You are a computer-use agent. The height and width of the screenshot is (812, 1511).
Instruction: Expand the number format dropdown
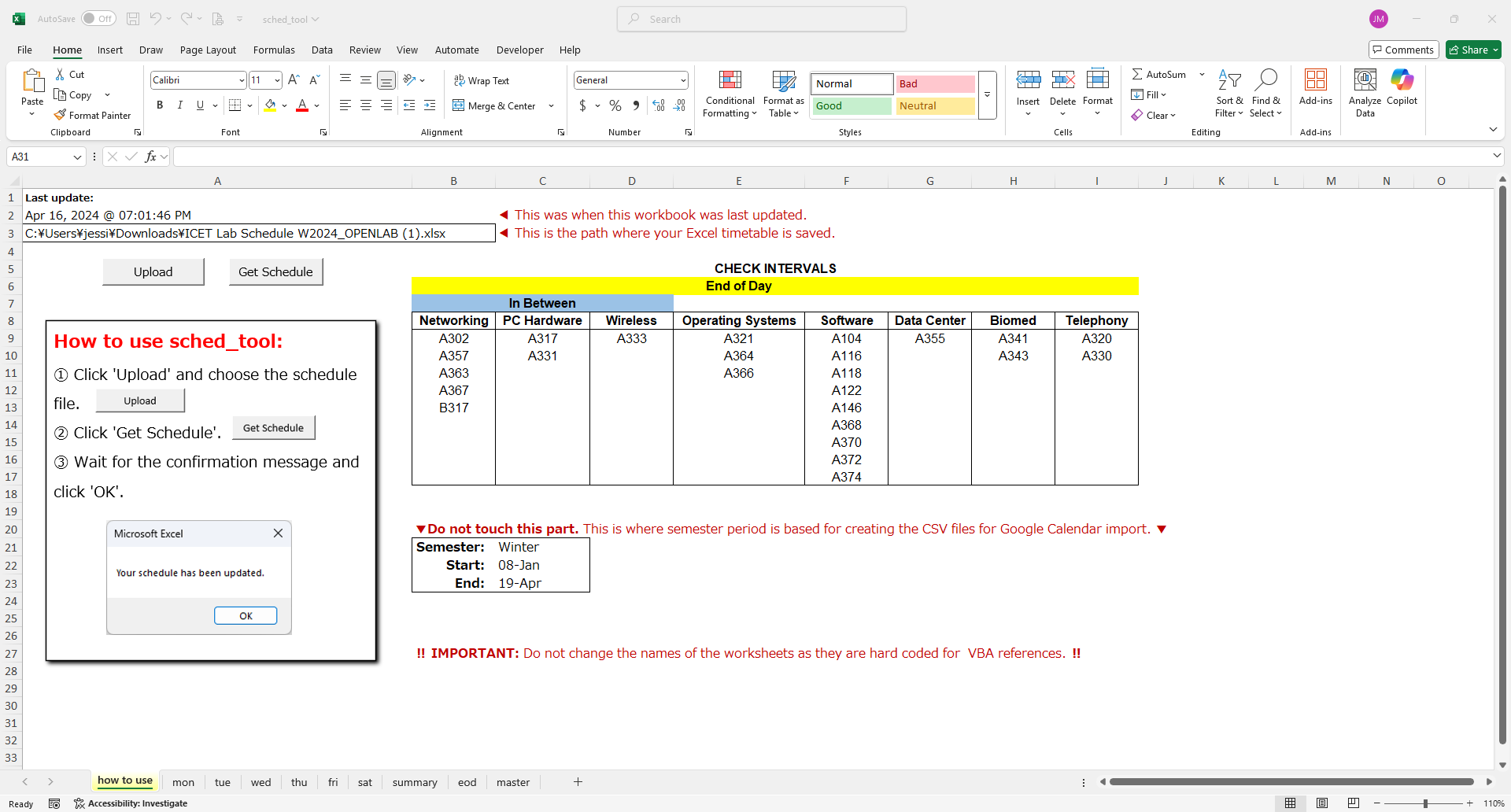click(x=682, y=80)
